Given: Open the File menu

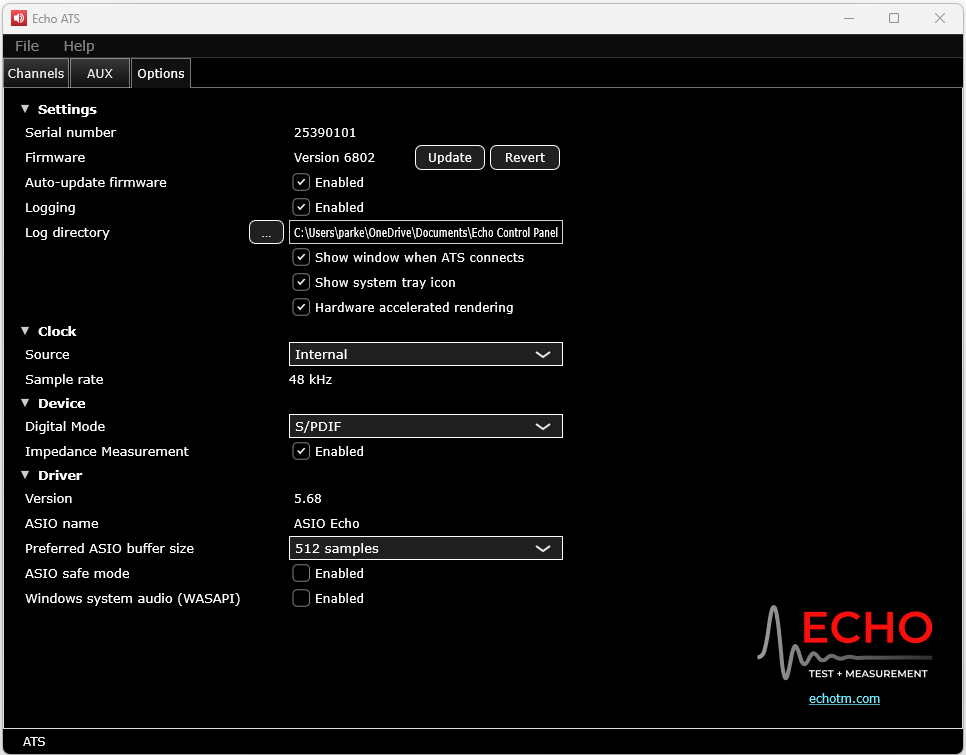Looking at the screenshot, I should (x=26, y=46).
